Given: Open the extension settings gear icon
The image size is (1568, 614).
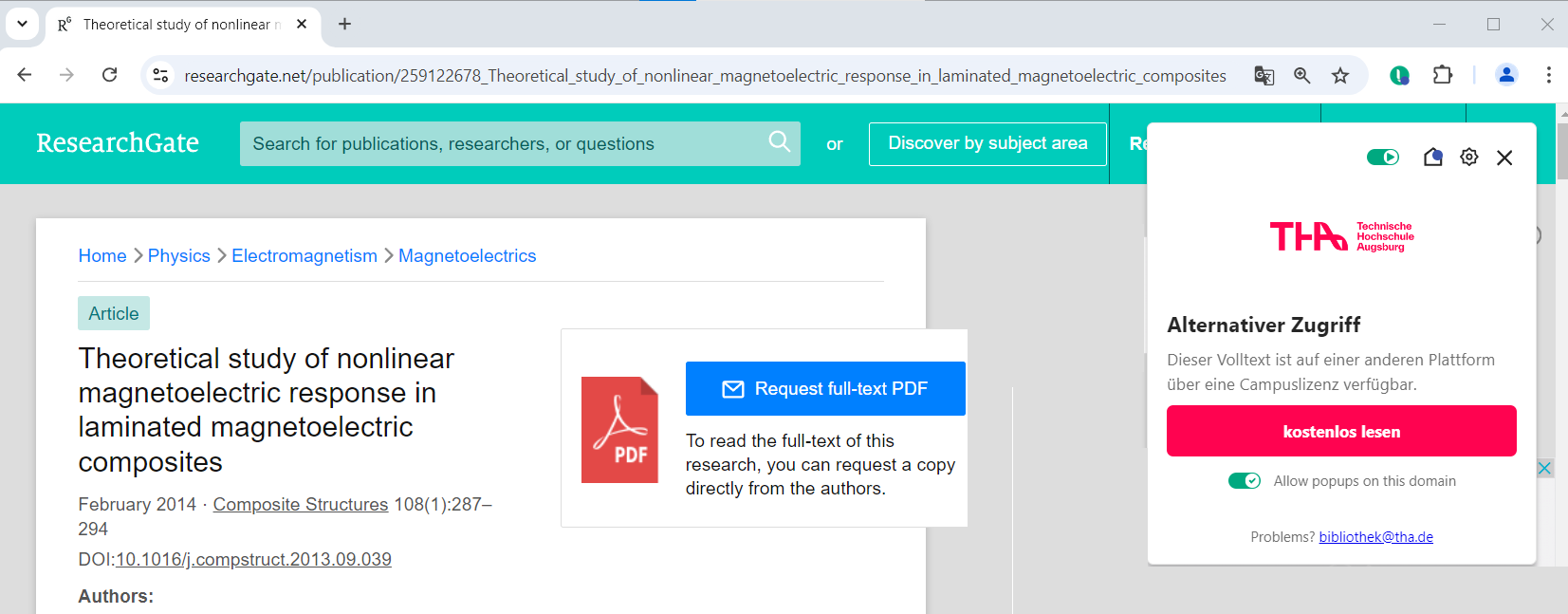Looking at the screenshot, I should 1468,158.
